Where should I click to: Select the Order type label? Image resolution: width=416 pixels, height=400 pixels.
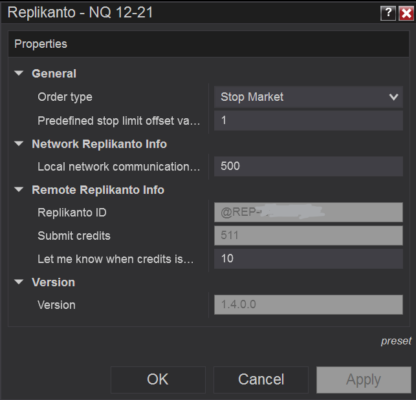click(65, 97)
